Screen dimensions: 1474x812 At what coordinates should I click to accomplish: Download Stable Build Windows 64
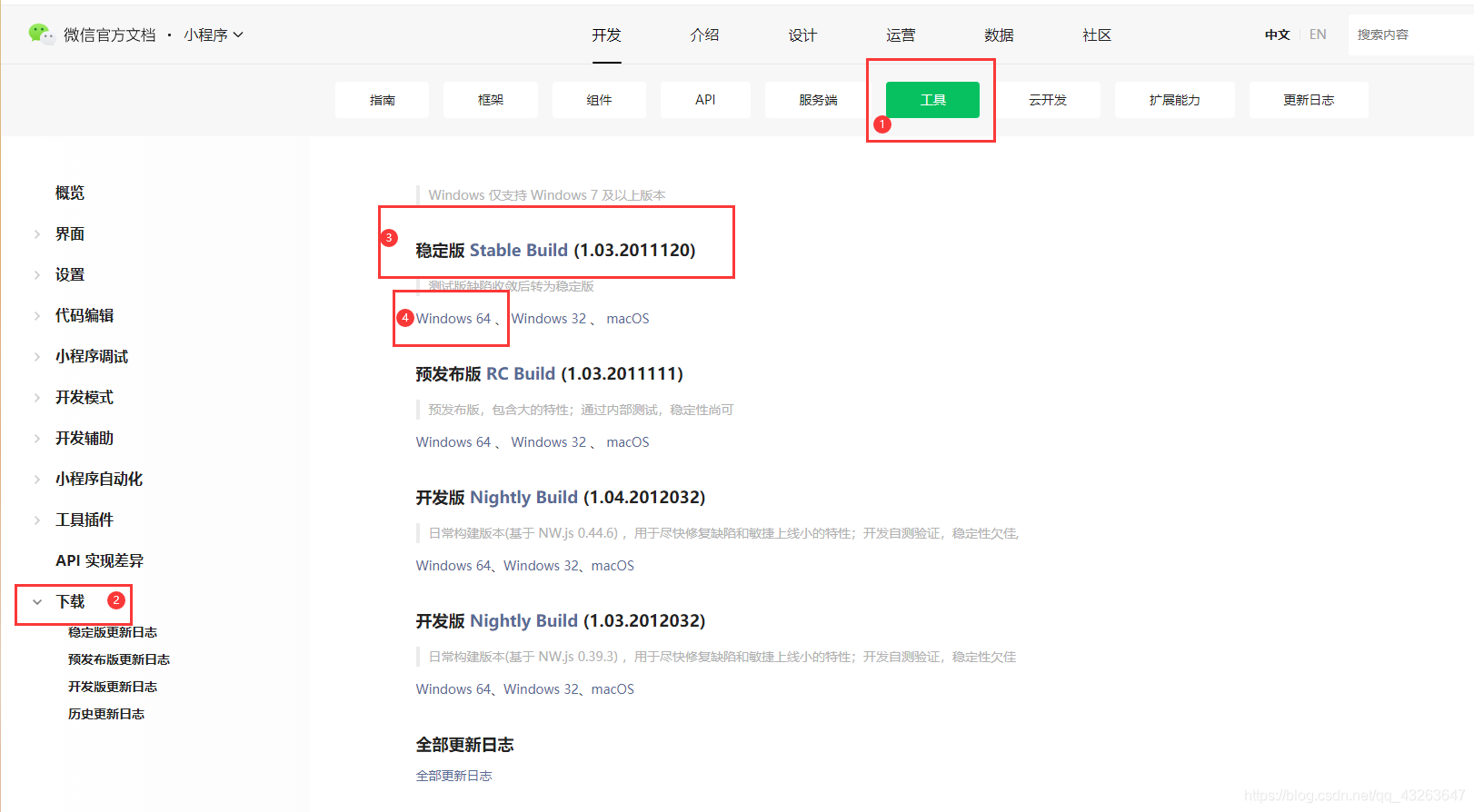pos(453,319)
